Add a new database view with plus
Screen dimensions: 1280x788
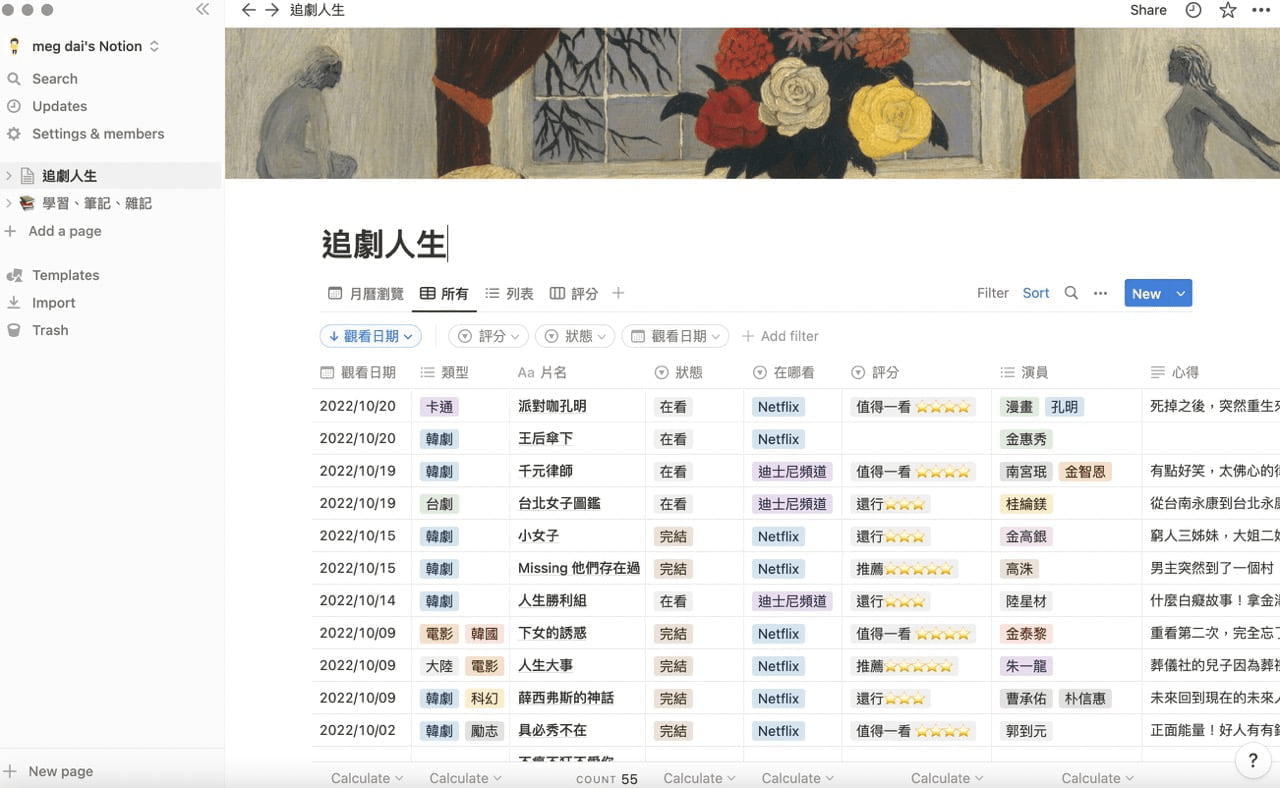pos(618,293)
